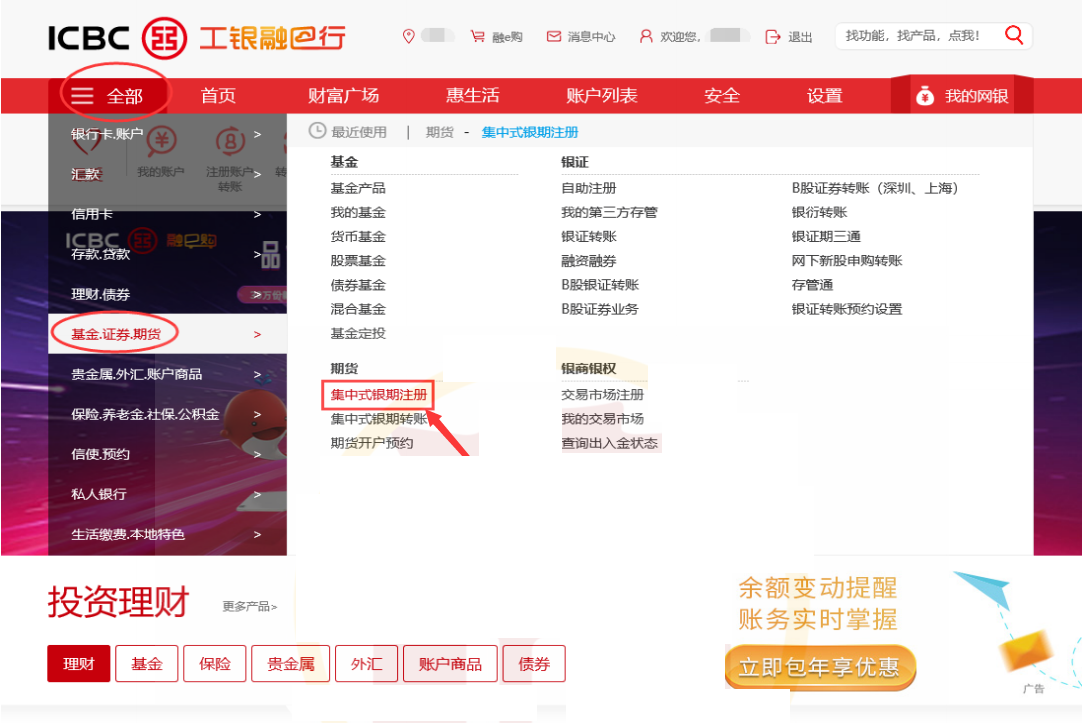This screenshot has width=1083, height=723.
Task: Switch to the 贵金属 tab
Action: click(x=290, y=664)
